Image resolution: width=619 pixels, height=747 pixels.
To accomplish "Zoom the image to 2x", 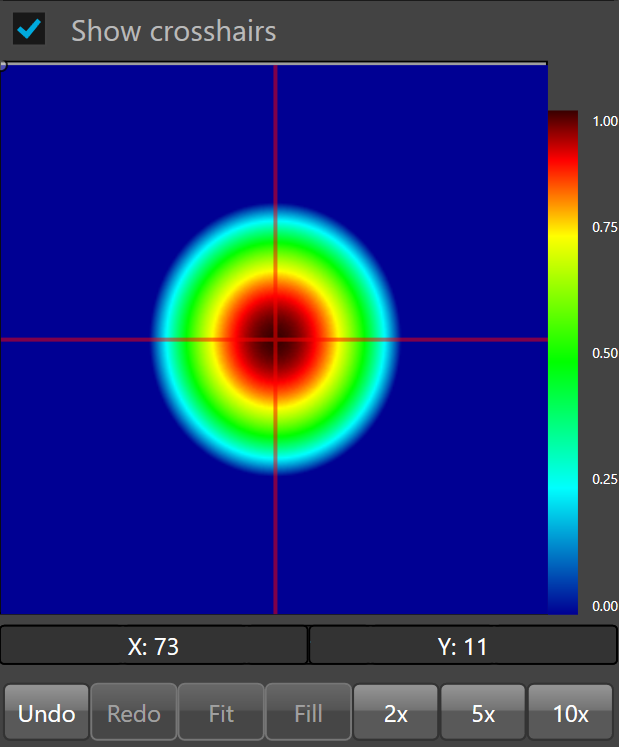I will [396, 713].
